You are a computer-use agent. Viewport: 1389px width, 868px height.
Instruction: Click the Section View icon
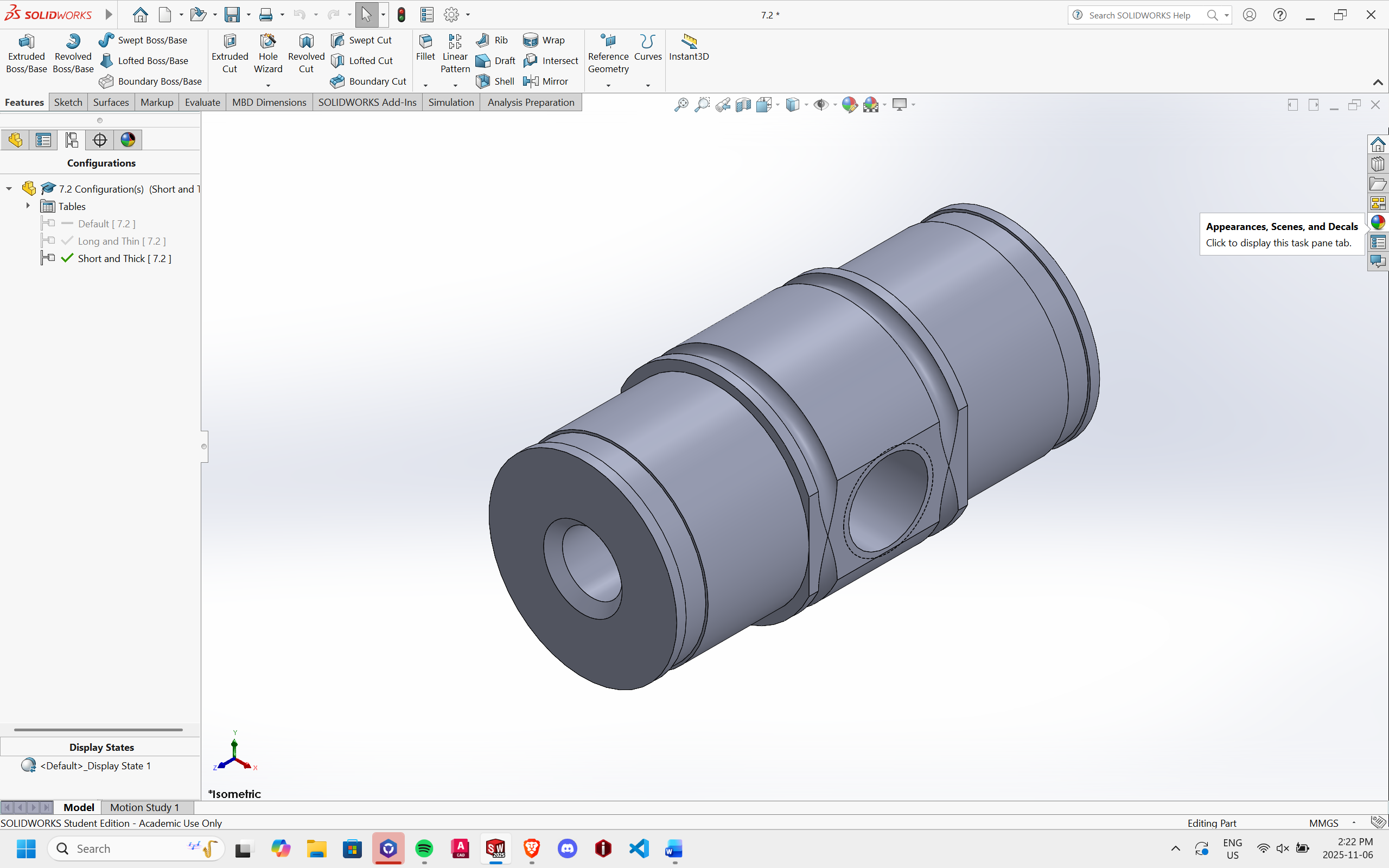[x=743, y=105]
